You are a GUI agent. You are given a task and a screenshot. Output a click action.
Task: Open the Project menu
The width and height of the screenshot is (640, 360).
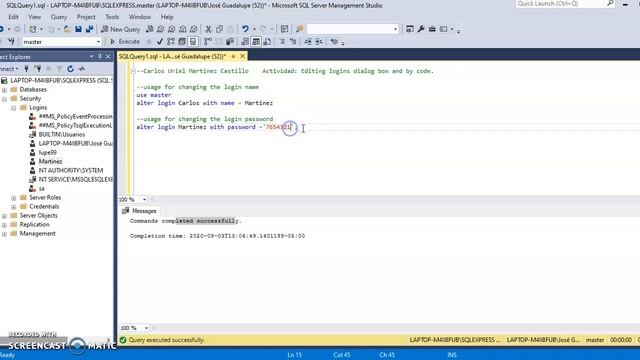[x=86, y=17]
